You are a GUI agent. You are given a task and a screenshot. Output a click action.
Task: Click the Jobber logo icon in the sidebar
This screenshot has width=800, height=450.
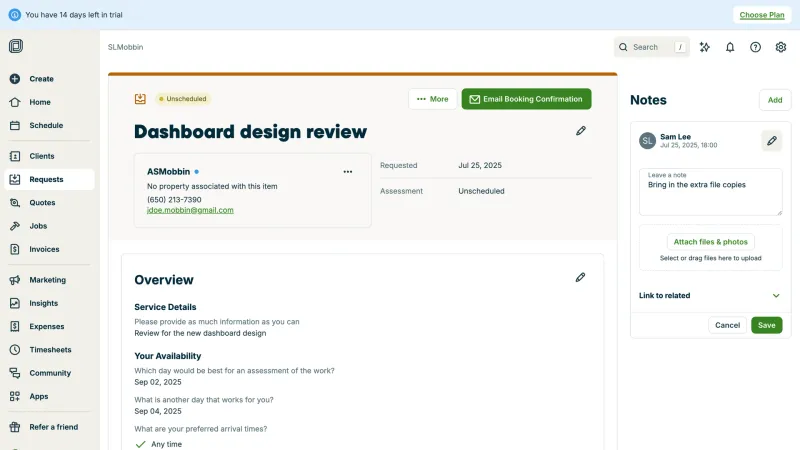(x=16, y=46)
